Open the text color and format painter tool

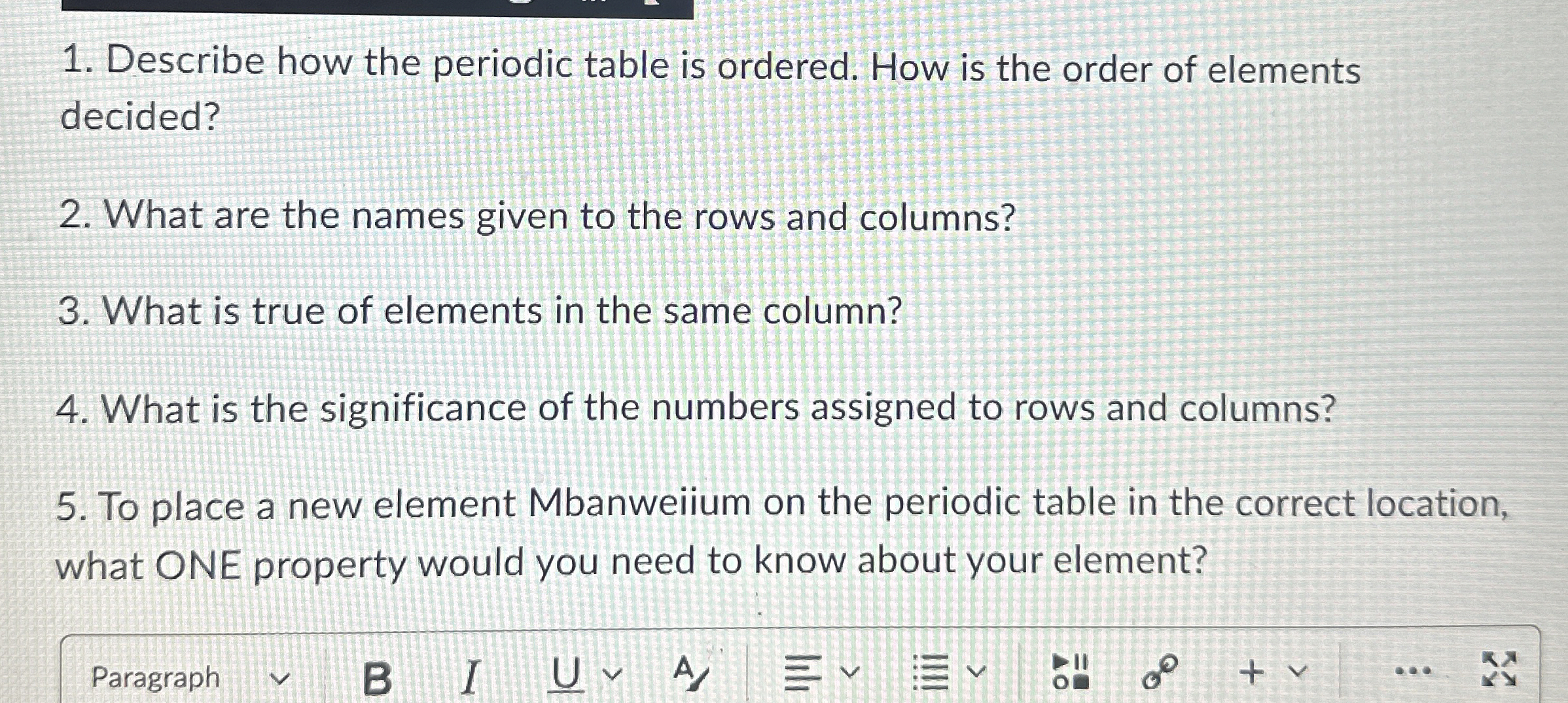[690, 674]
